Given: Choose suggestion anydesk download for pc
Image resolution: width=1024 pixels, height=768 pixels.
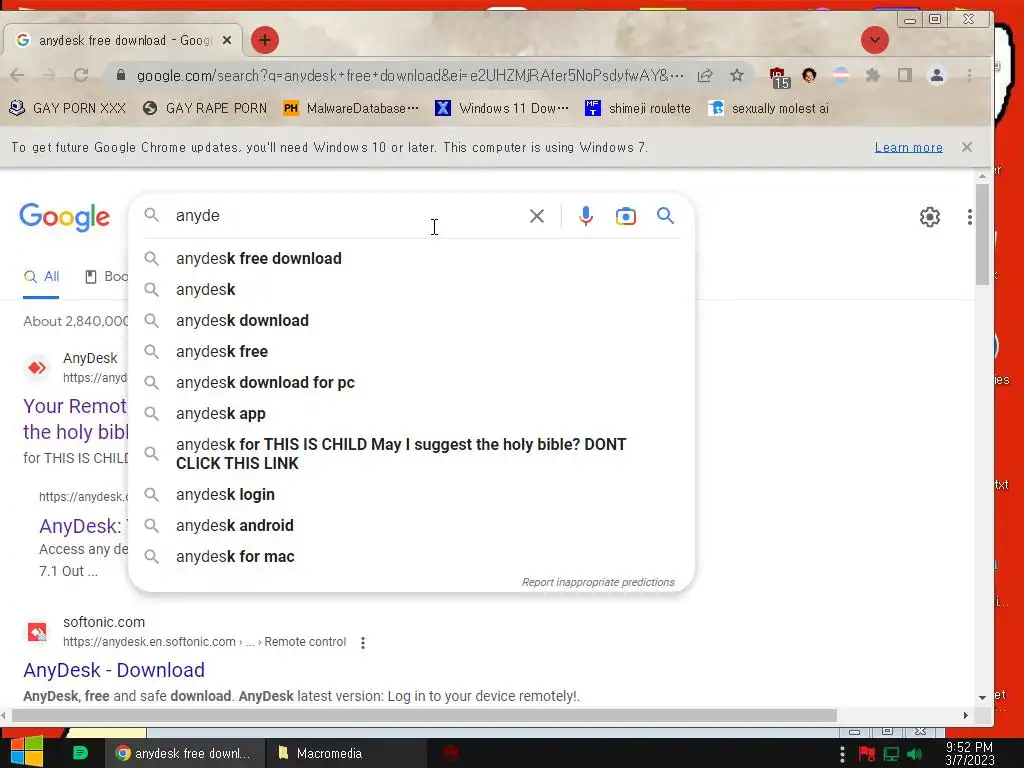Looking at the screenshot, I should point(411,383).
